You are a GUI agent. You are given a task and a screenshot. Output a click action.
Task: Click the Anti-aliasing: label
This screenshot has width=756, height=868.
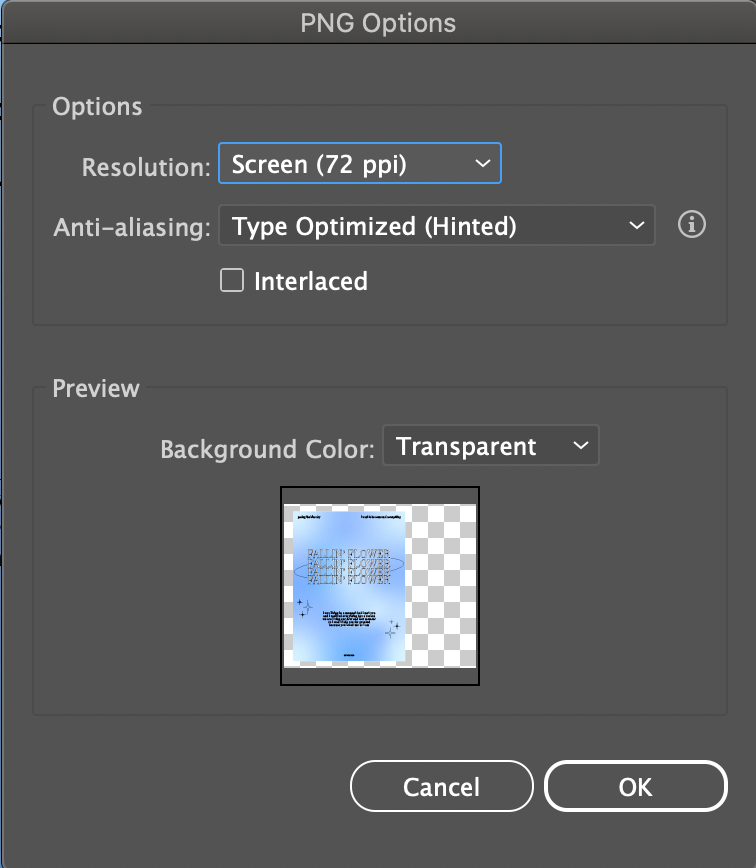(132, 228)
